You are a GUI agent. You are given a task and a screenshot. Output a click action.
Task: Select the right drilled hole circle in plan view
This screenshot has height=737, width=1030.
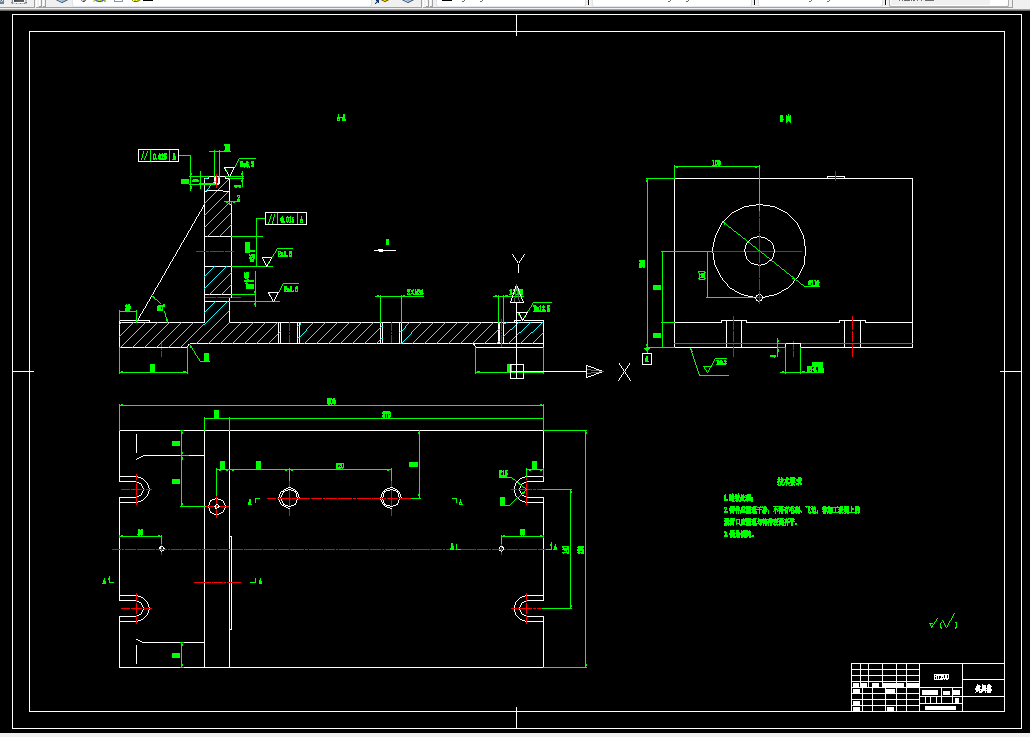(x=391, y=497)
